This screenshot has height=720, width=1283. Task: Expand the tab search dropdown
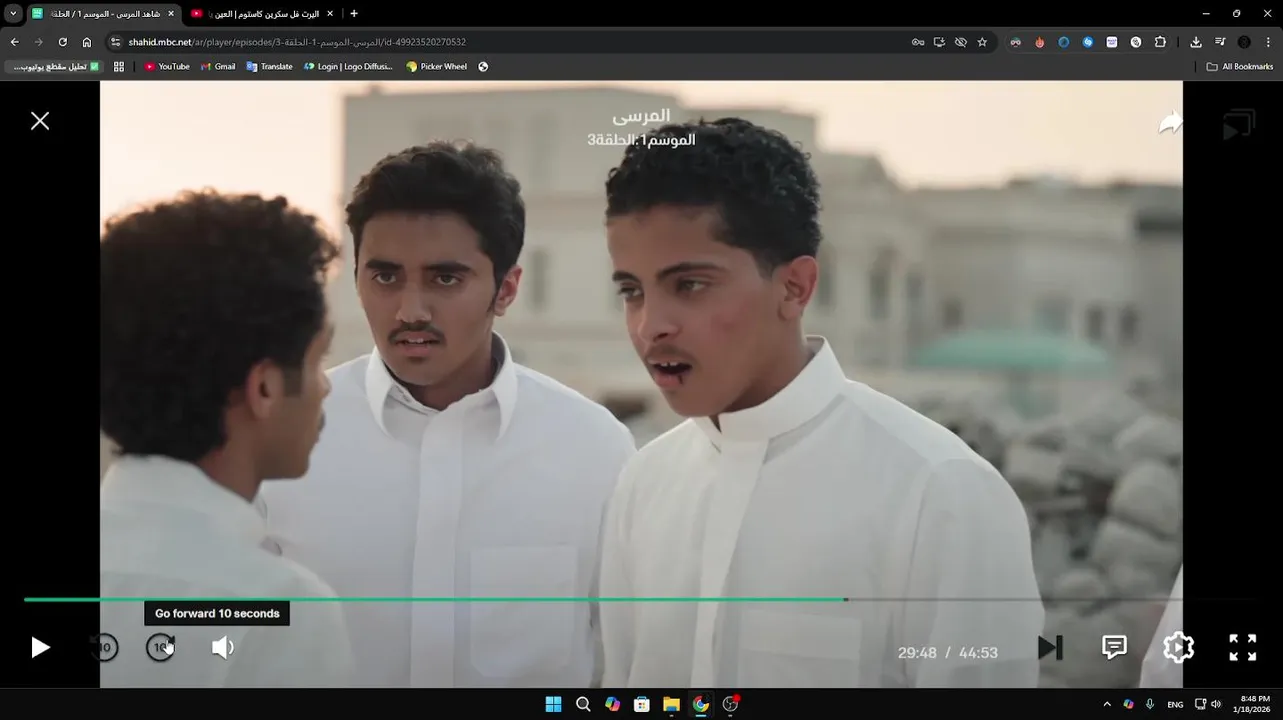pos(13,14)
